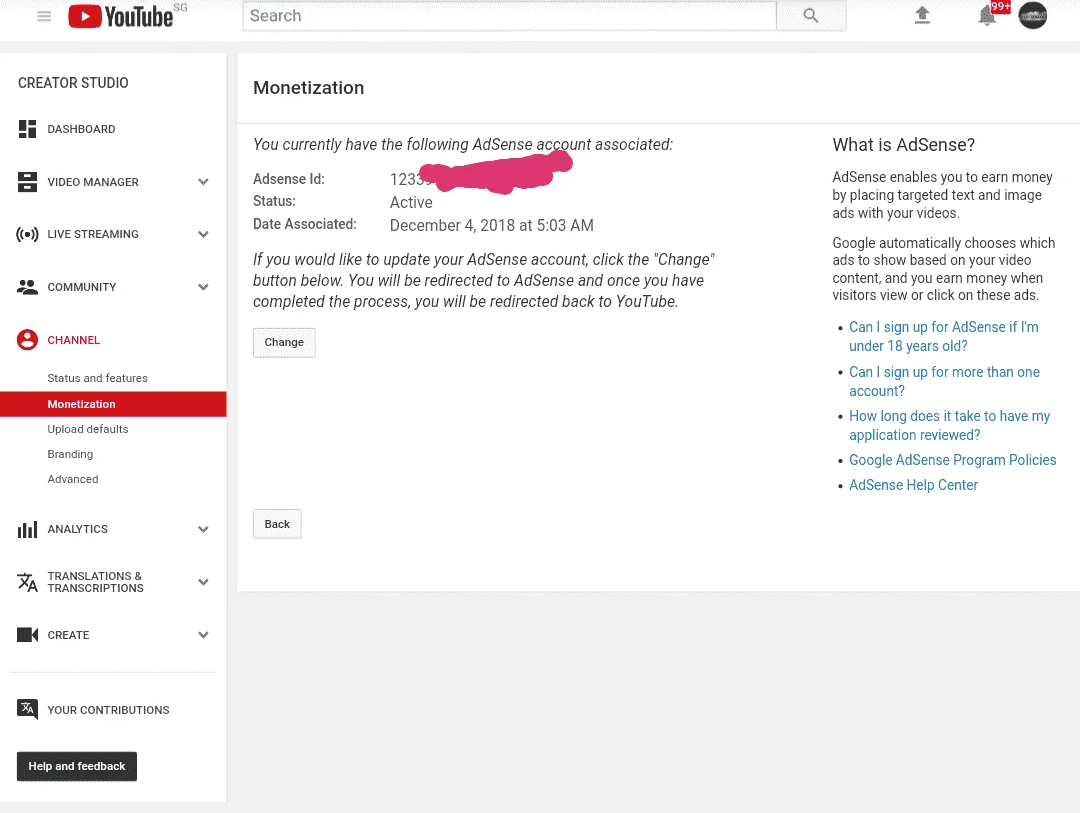1080x813 pixels.
Task: Select the Monetization submenu item
Action: 113,404
